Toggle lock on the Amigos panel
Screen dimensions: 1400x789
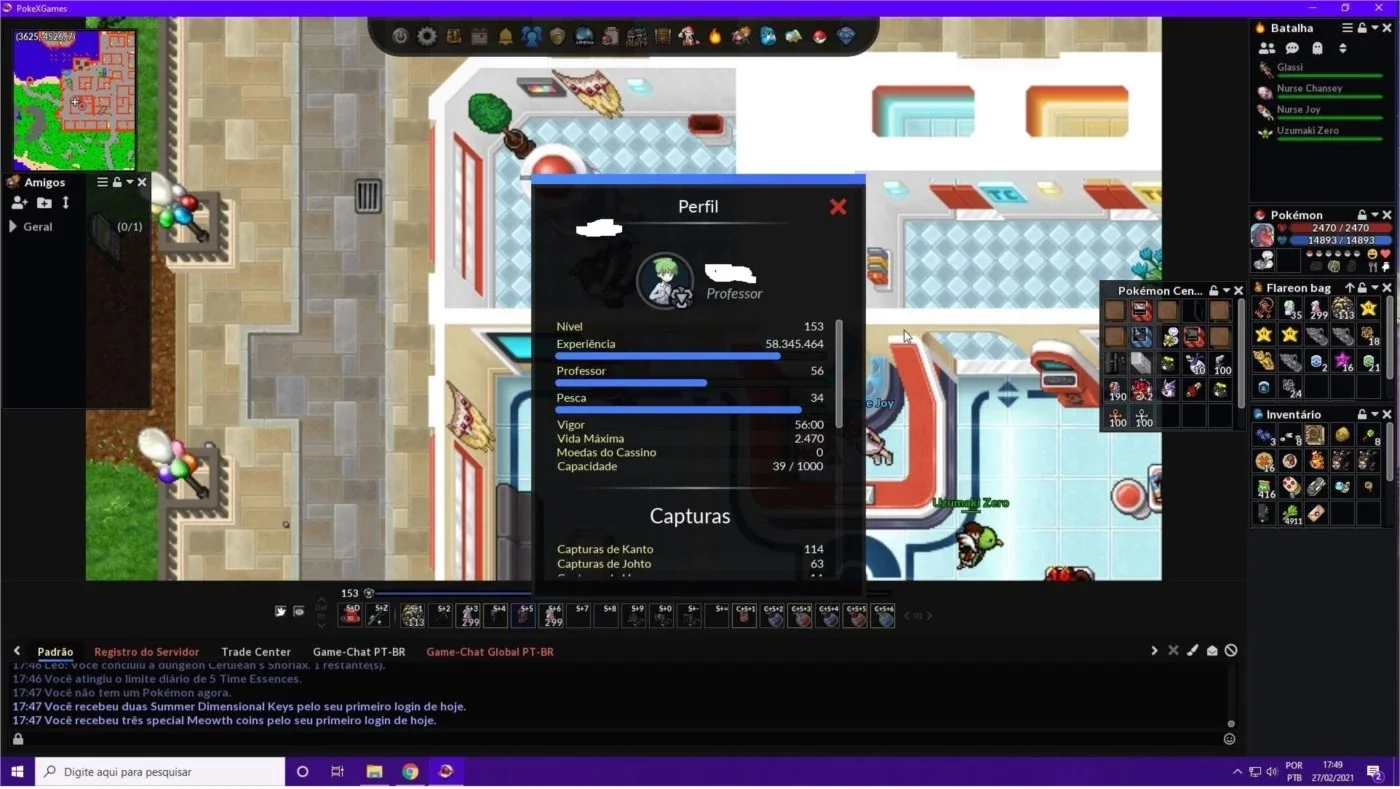[117, 182]
